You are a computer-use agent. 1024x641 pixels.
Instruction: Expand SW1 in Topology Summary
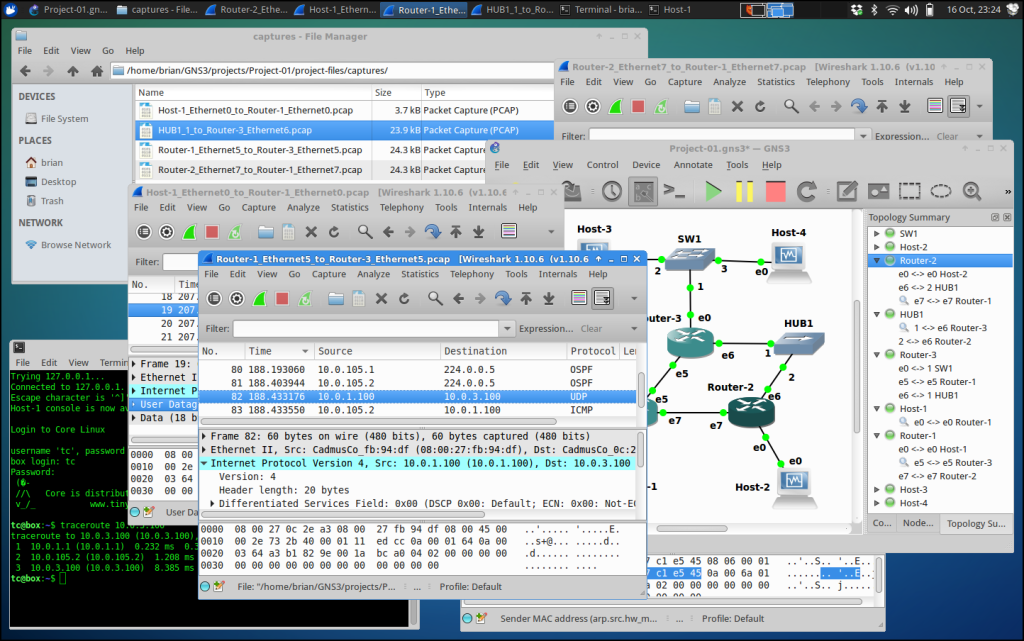tap(877, 234)
